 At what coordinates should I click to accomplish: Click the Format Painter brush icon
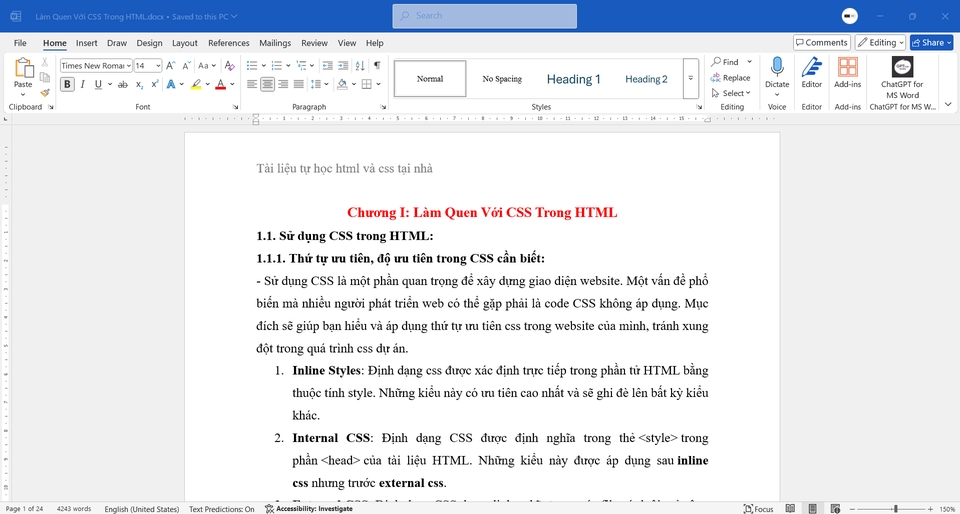pos(45,93)
